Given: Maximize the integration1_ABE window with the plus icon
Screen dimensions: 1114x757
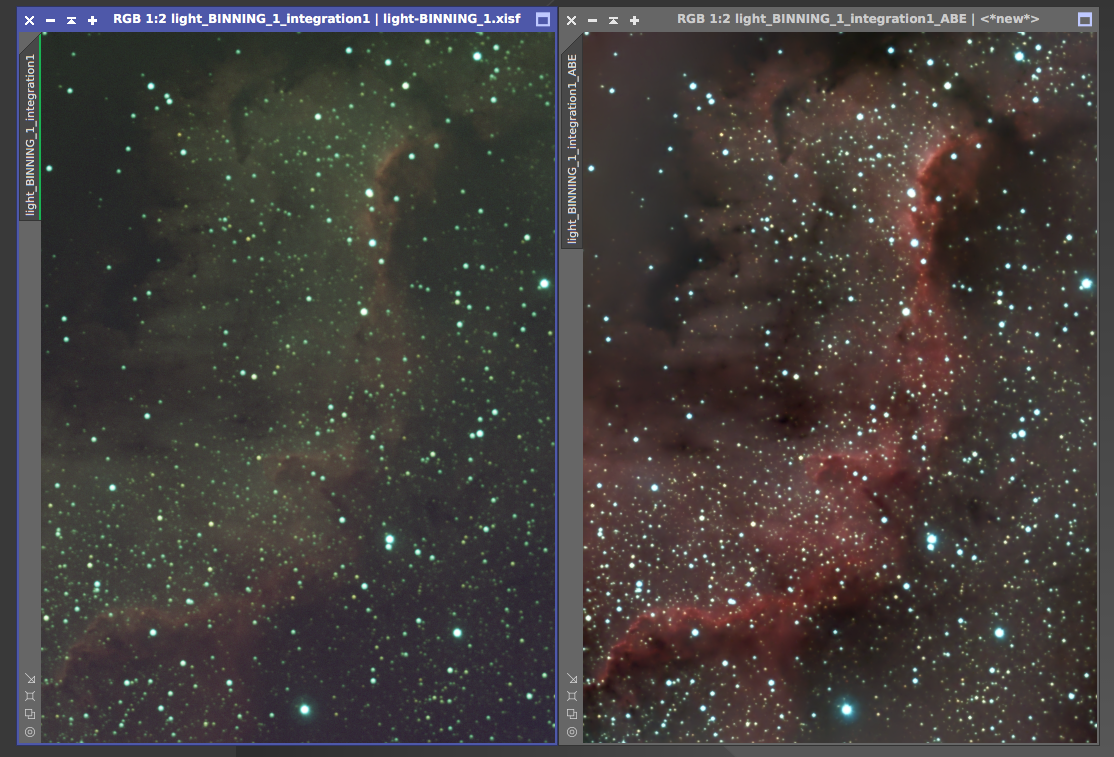Looking at the screenshot, I should (x=634, y=20).
